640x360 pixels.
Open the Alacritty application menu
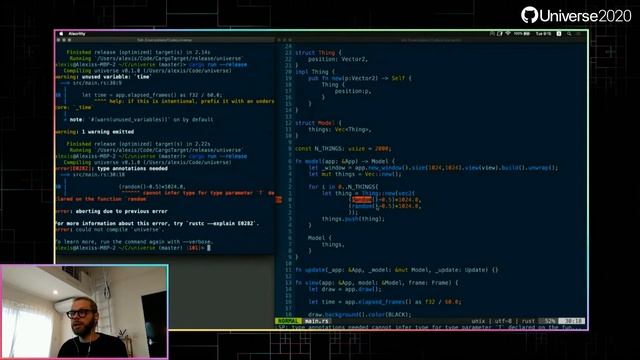coord(77,34)
